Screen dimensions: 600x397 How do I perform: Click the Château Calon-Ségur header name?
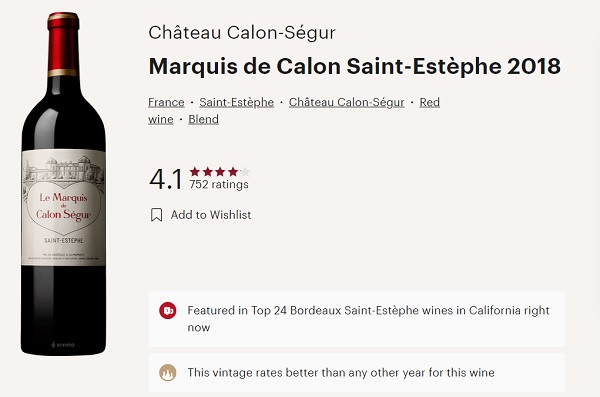pos(242,33)
